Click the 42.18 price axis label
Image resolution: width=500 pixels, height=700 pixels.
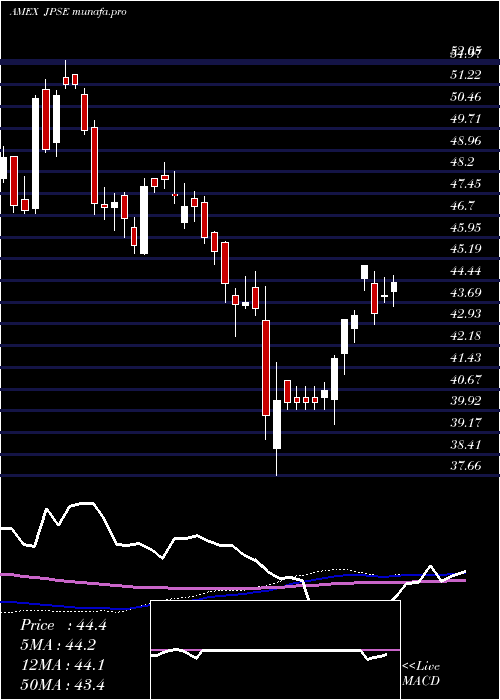tap(465, 336)
